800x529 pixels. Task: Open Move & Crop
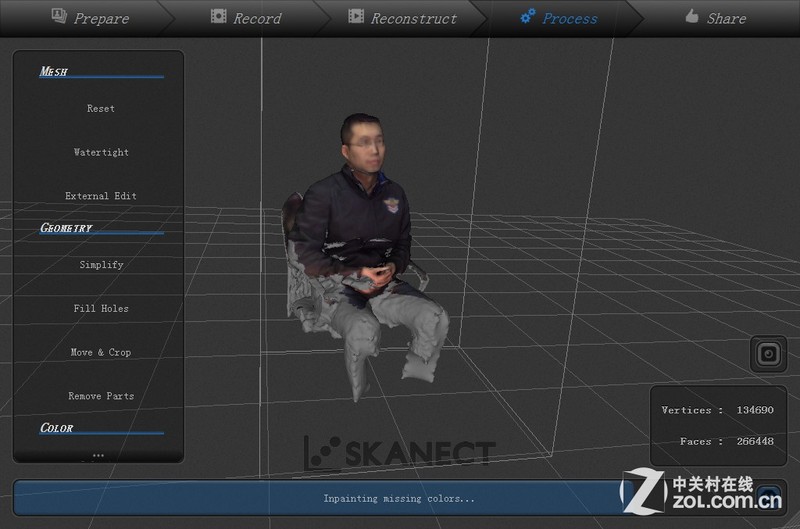[101, 352]
